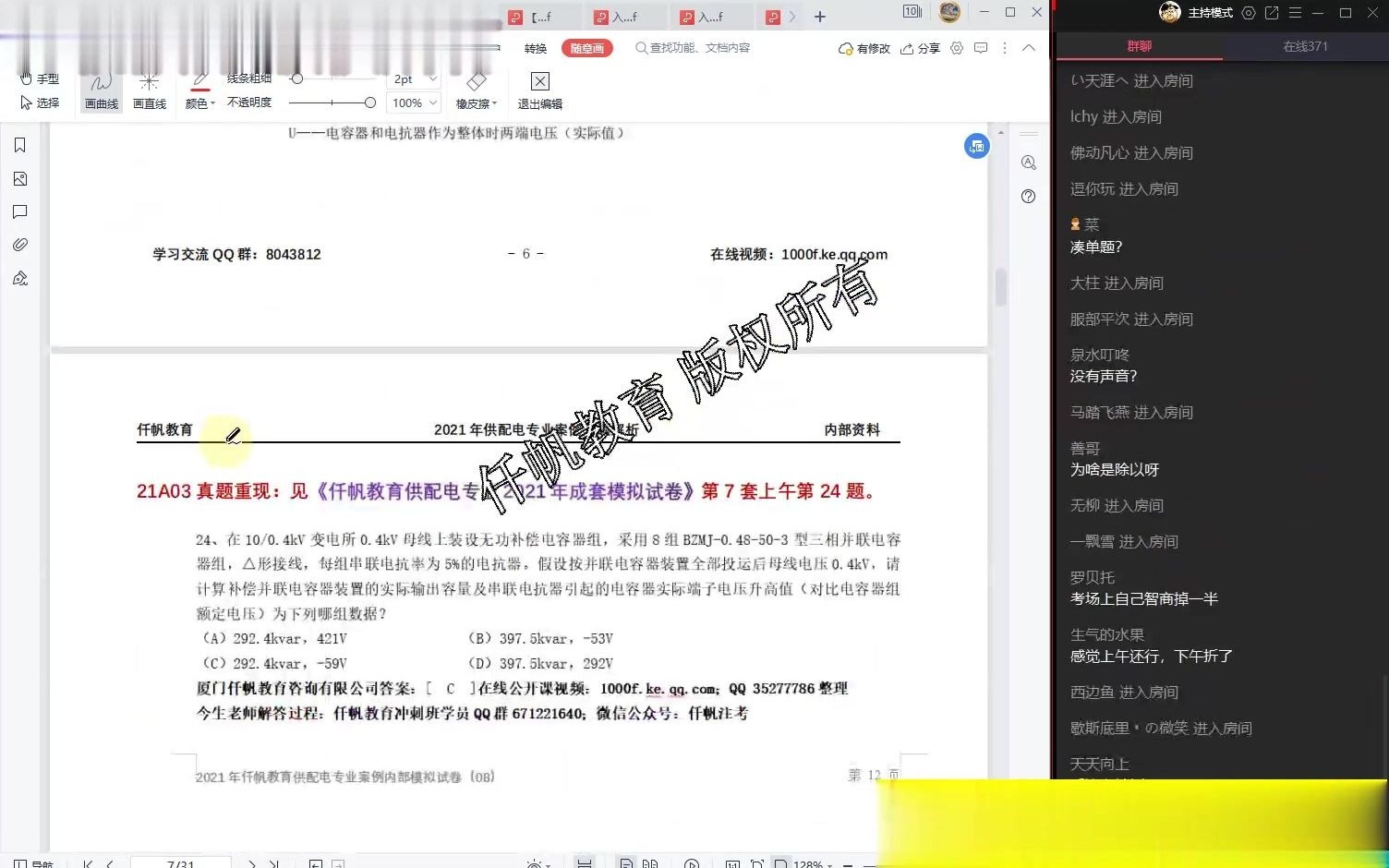Screen dimensions: 1389x868
Task: Go to the last page
Action: 273,864
